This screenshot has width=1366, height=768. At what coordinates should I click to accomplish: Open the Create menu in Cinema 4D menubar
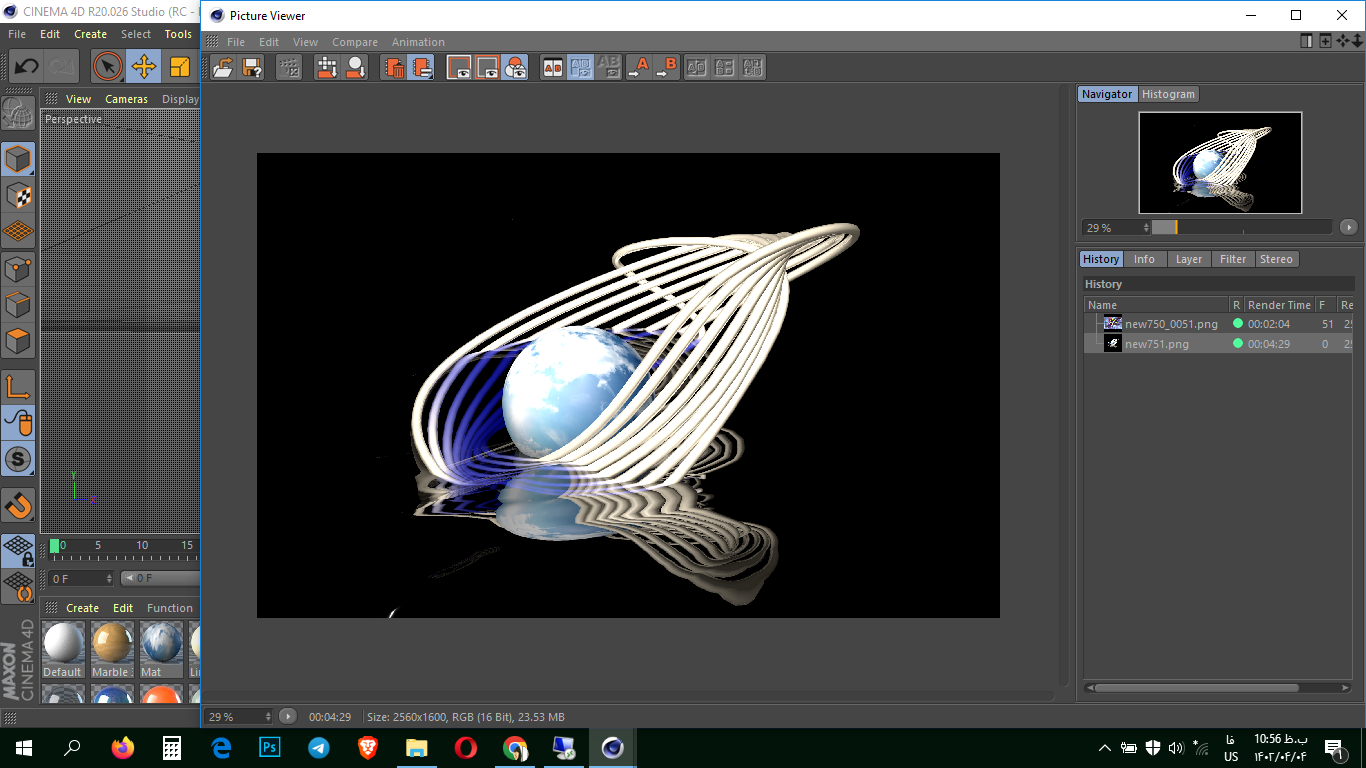90,34
